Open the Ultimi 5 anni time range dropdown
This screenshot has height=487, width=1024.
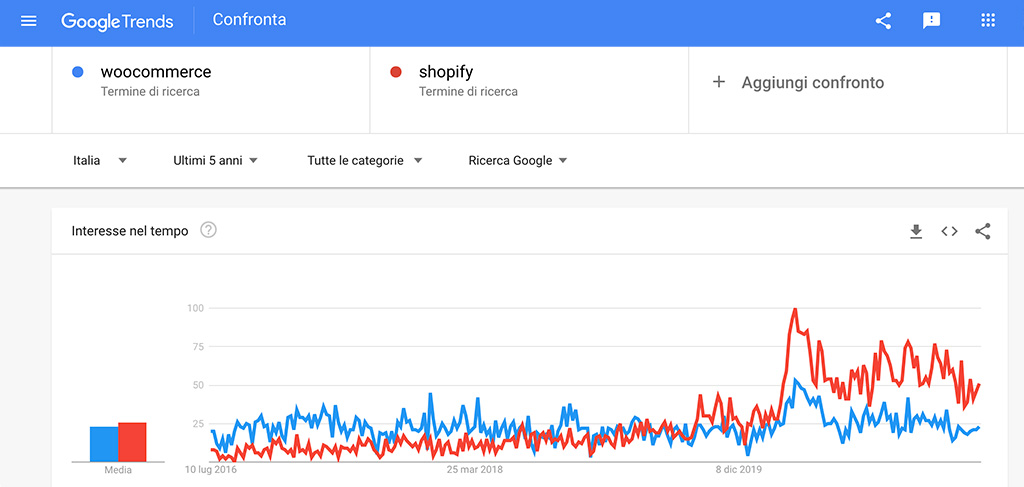(216, 161)
